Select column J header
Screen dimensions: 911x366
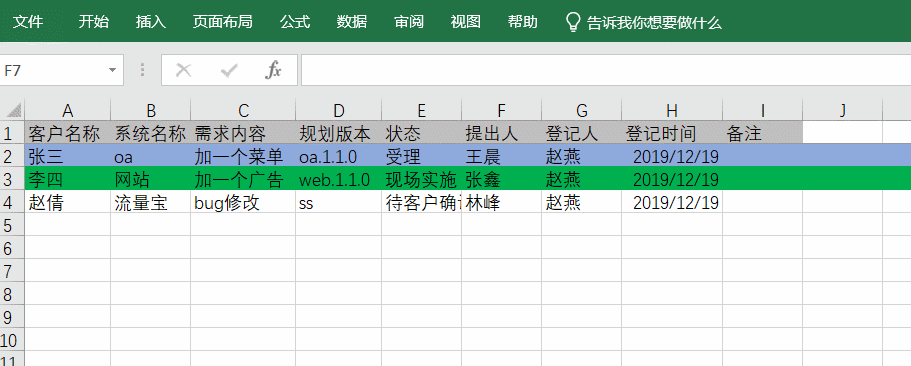pyautogui.click(x=842, y=110)
